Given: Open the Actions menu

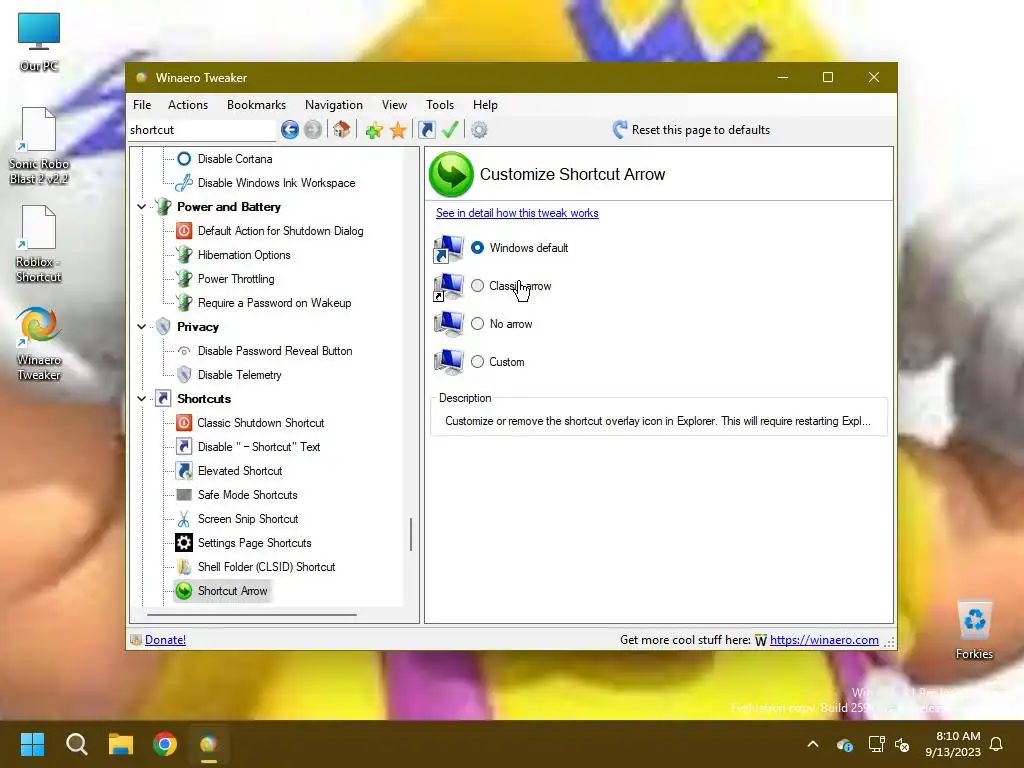Looking at the screenshot, I should pyautogui.click(x=187, y=104).
